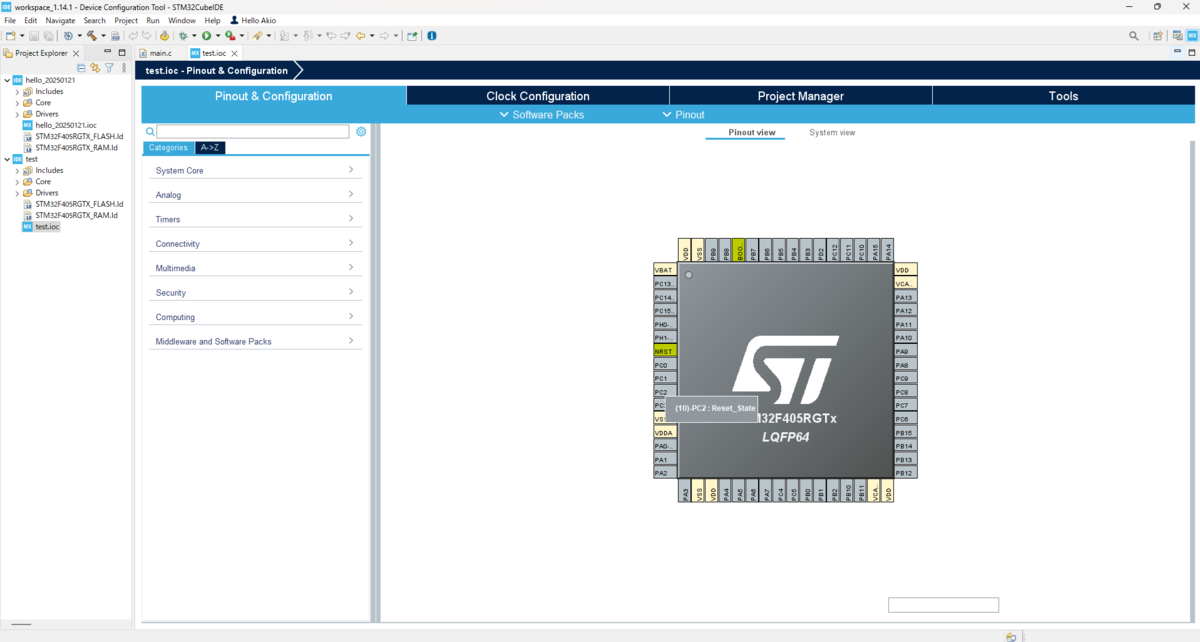
Task: Maximize the Project Explorer panel
Action: click(x=122, y=52)
